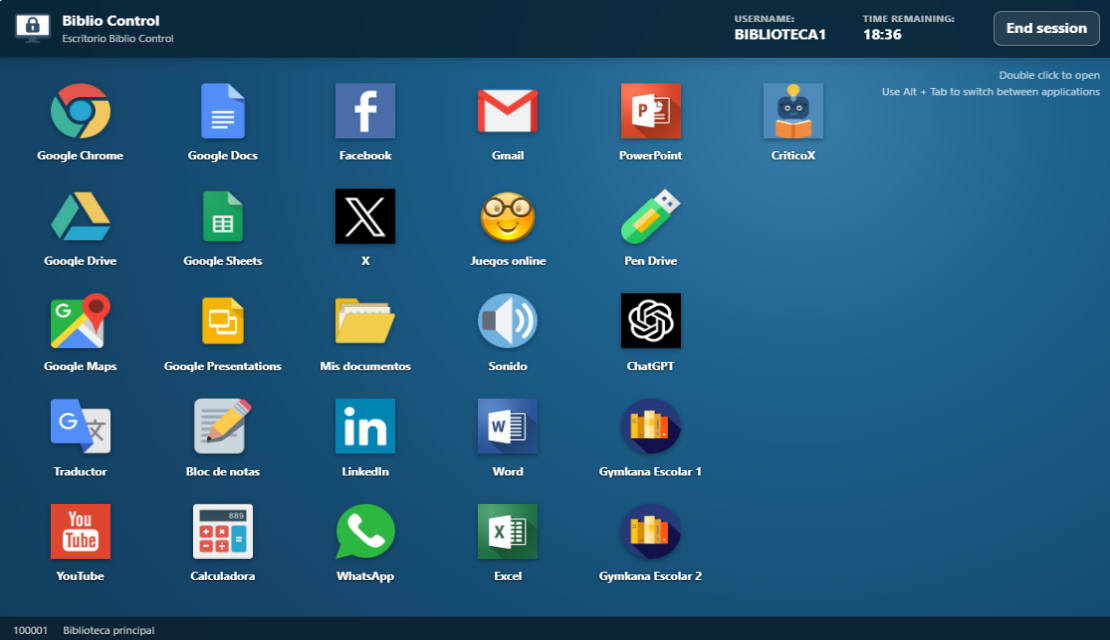Click the Biblio Control lock logo
The width and height of the screenshot is (1110, 640).
tap(33, 28)
